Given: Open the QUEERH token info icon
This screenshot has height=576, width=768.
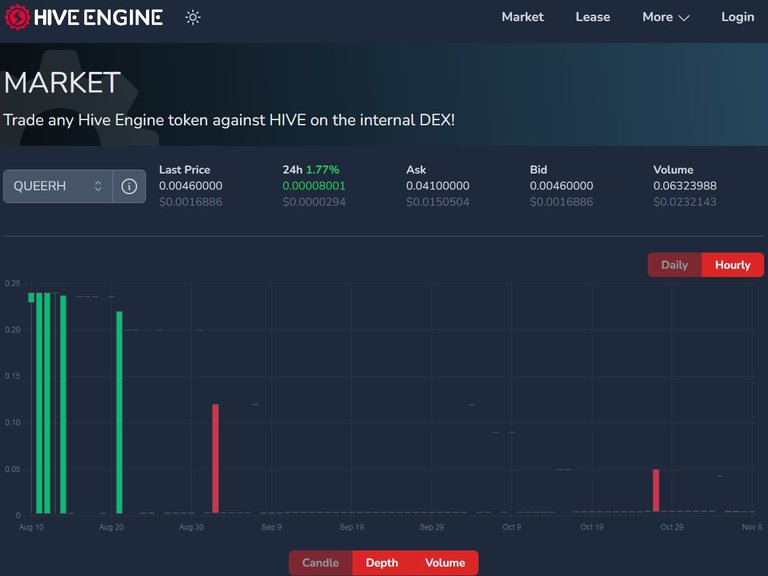Looking at the screenshot, I should tap(129, 186).
